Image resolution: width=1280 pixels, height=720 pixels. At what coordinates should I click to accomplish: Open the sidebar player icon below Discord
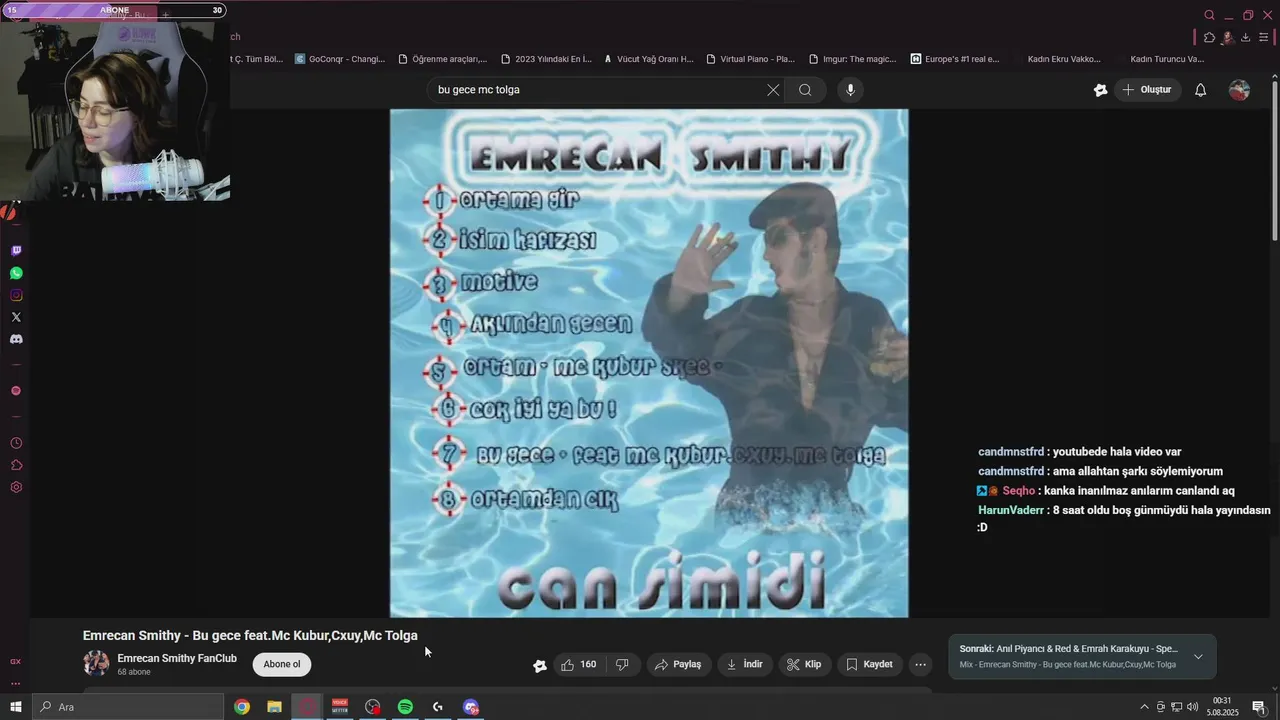[16, 391]
